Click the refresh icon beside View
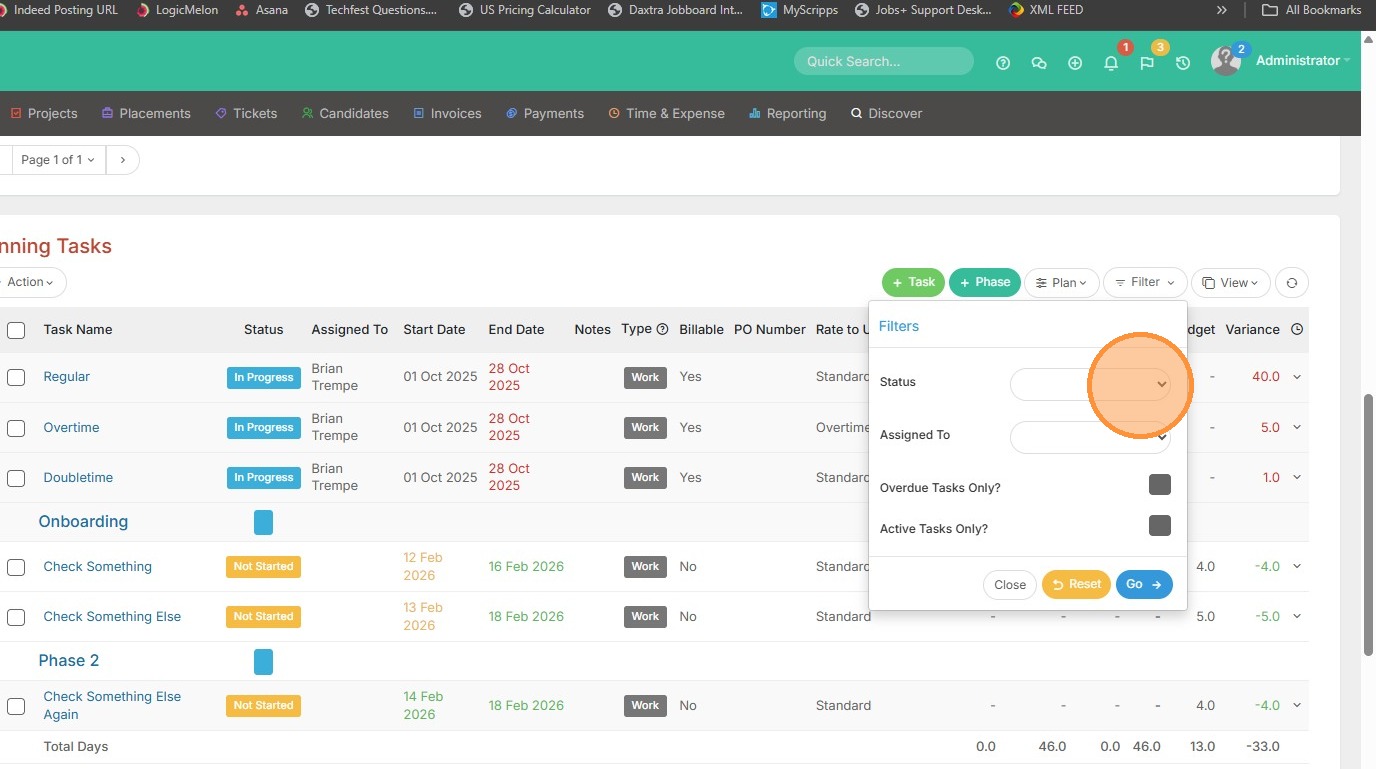This screenshot has height=769, width=1376. (1292, 283)
